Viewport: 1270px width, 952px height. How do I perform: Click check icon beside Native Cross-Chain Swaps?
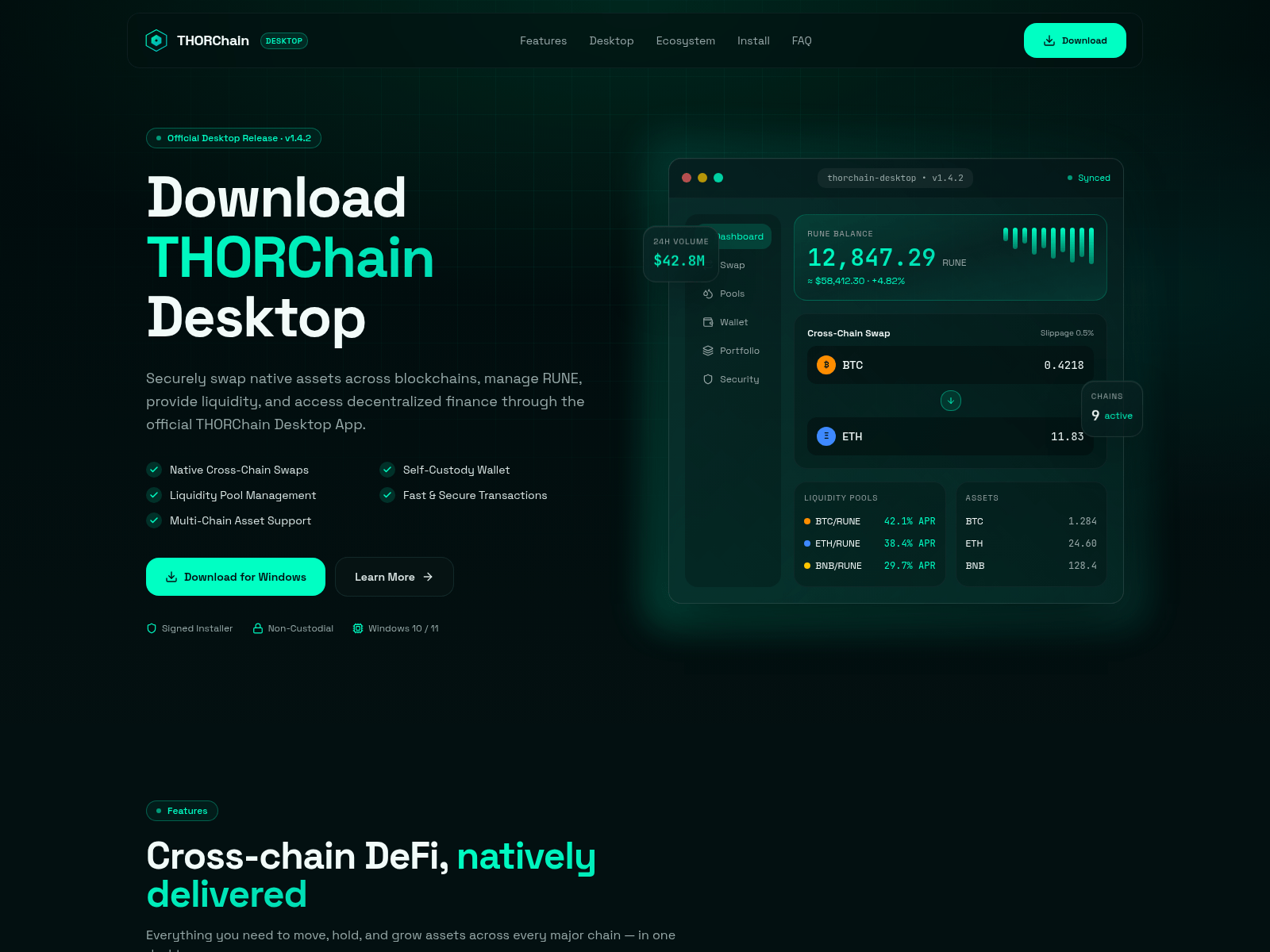tap(154, 470)
